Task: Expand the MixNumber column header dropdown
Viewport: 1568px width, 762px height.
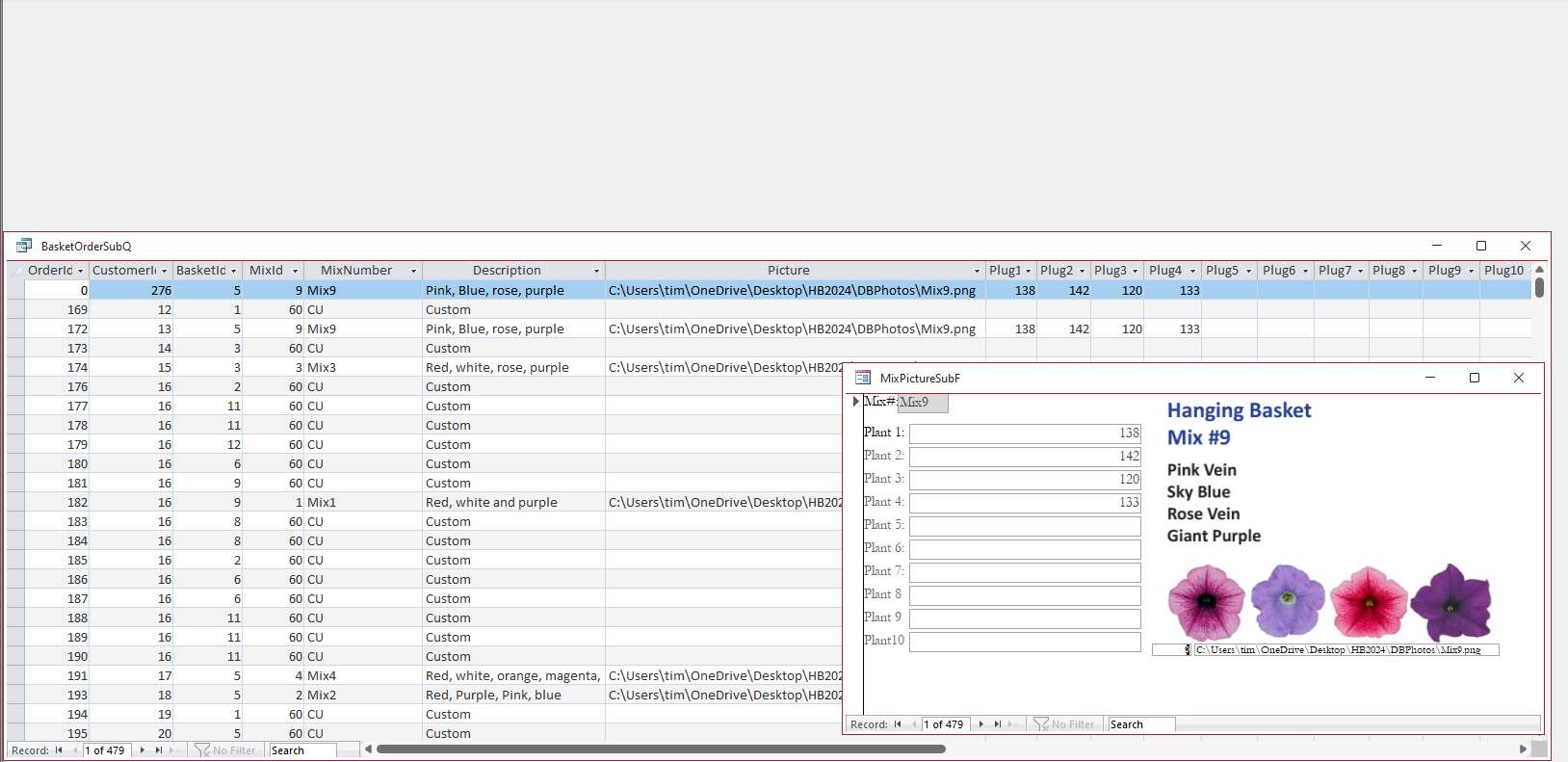Action: coord(413,271)
